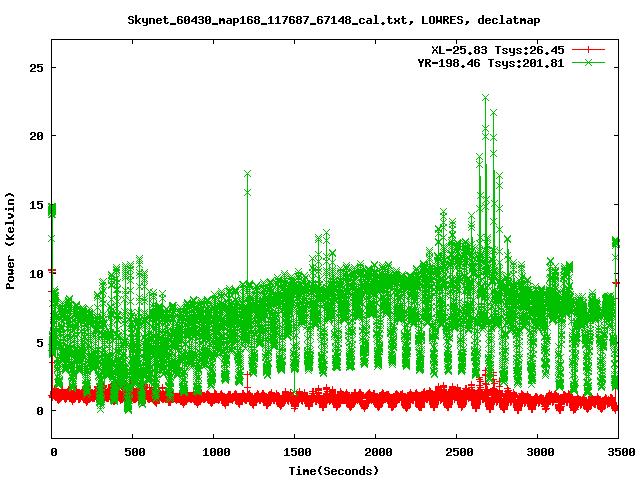The height and width of the screenshot is (480, 640).
Task: Click x-axis tick label 1000
Action: click(x=216, y=452)
